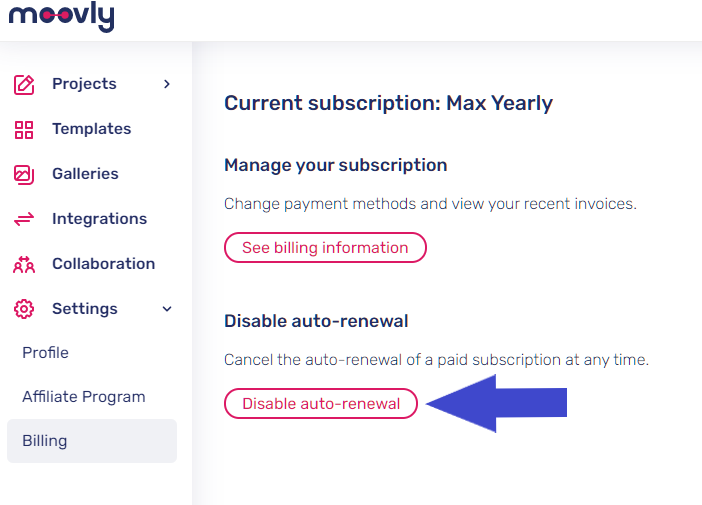The image size is (702, 505).
Task: Collapse the Settings submenu chevron
Action: point(167,309)
